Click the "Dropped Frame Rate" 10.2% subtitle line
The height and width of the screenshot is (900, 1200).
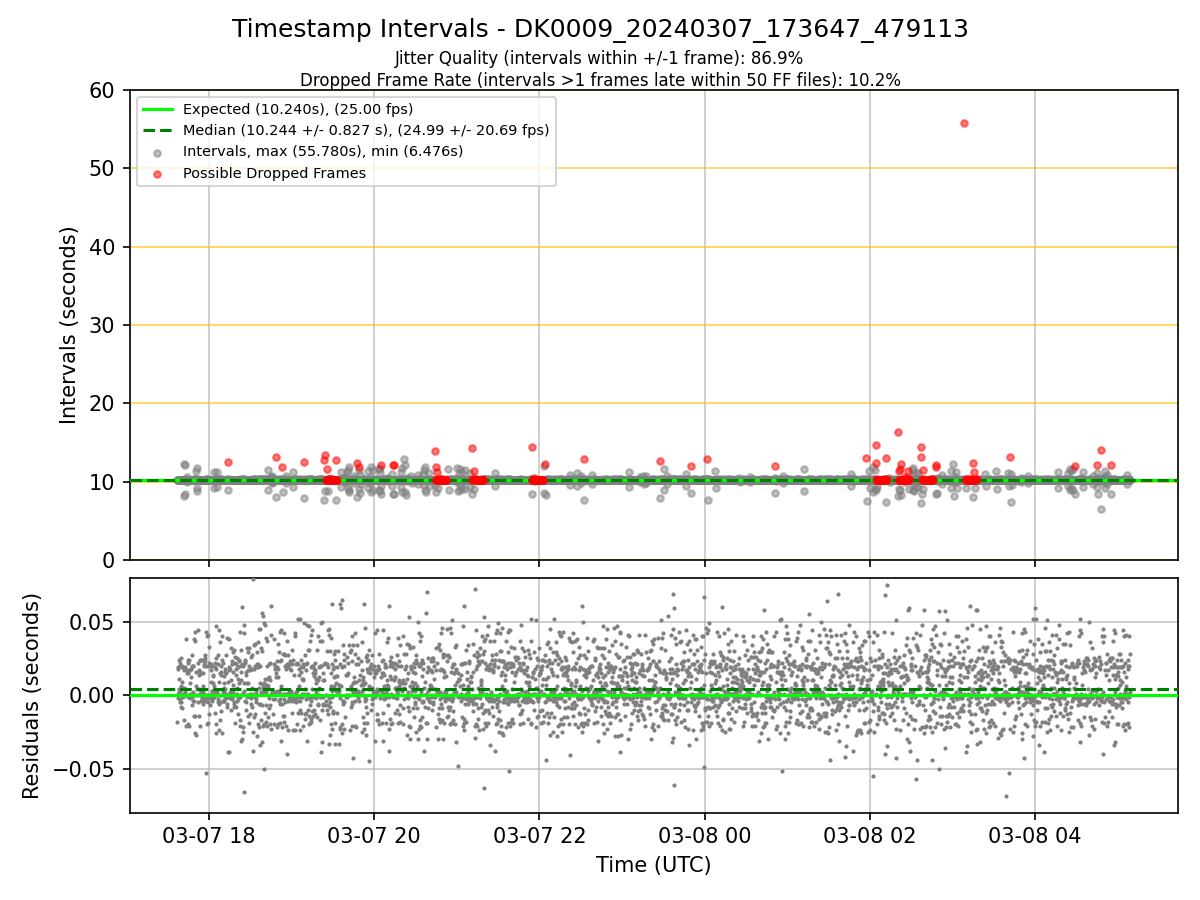(600, 80)
